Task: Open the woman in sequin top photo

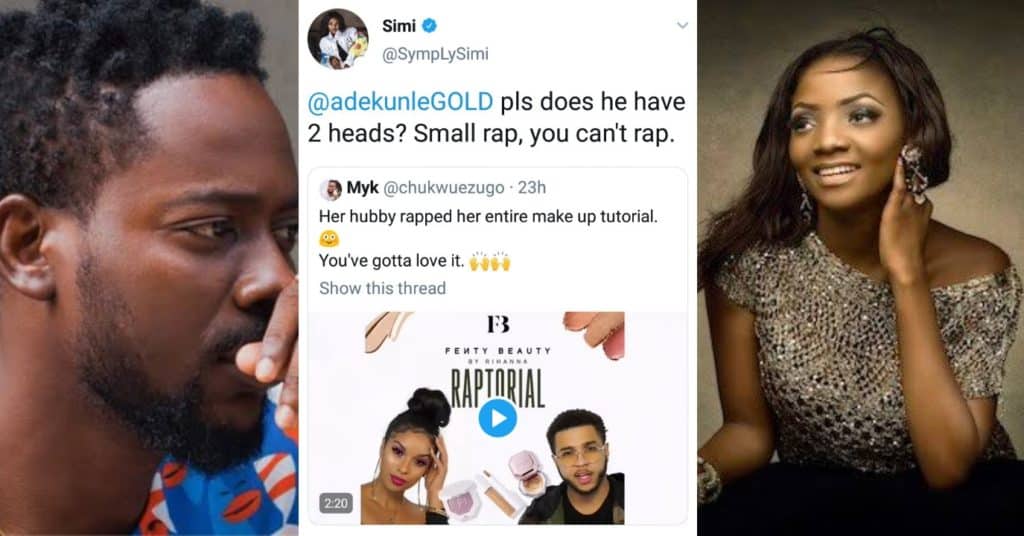Action: pos(861,268)
